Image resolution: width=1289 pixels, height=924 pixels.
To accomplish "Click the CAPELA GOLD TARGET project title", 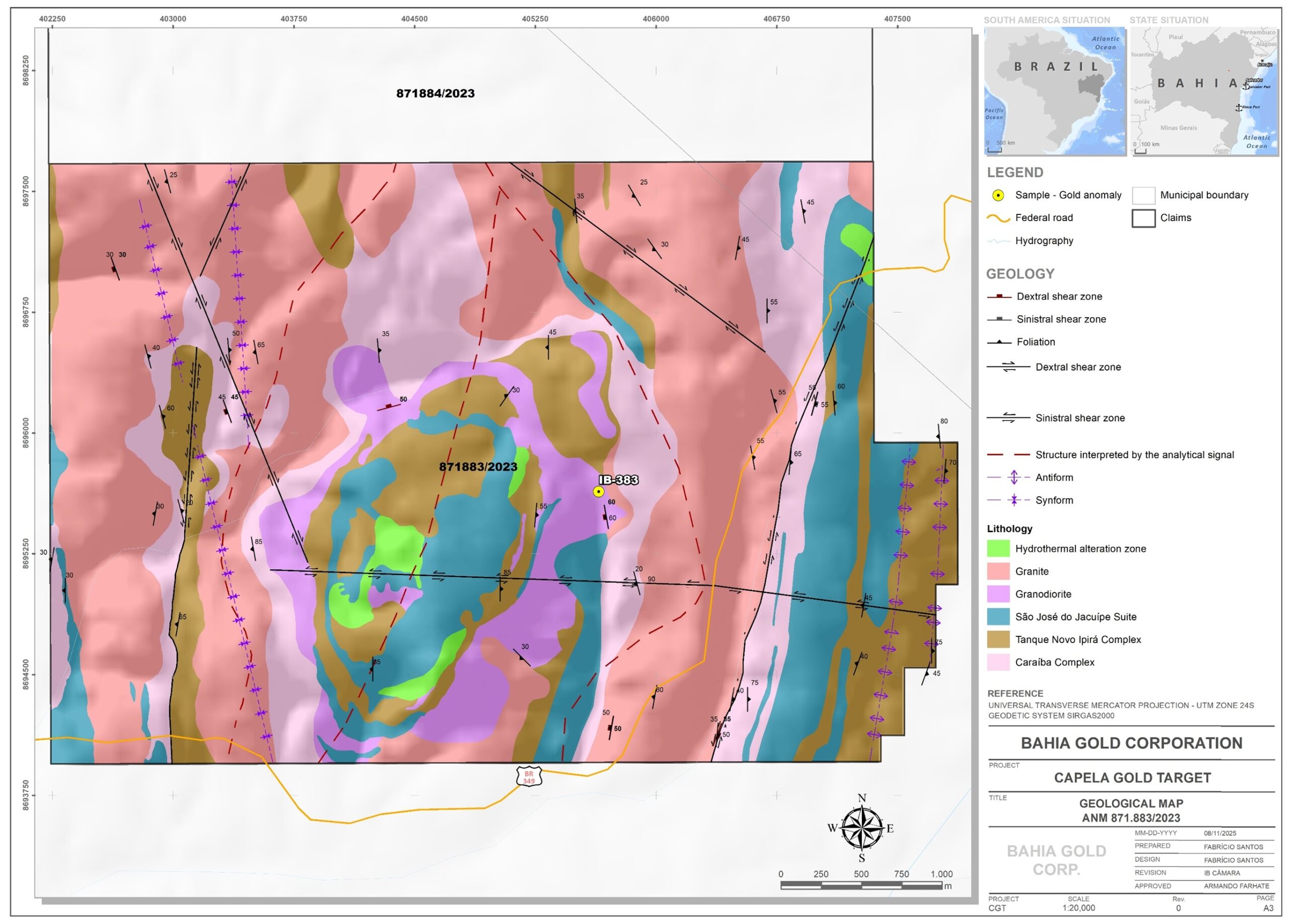I will click(1132, 777).
